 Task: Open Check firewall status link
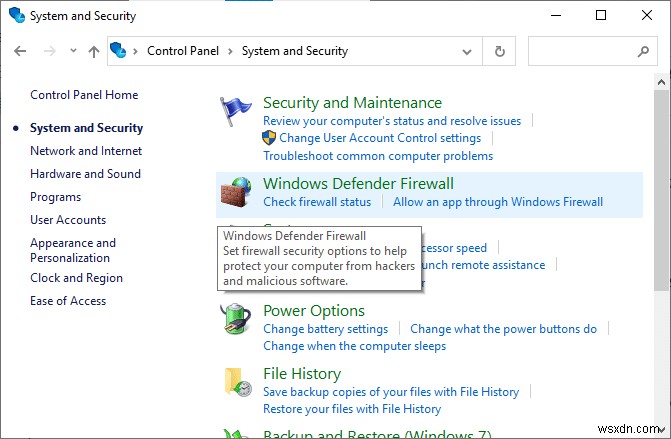[317, 202]
